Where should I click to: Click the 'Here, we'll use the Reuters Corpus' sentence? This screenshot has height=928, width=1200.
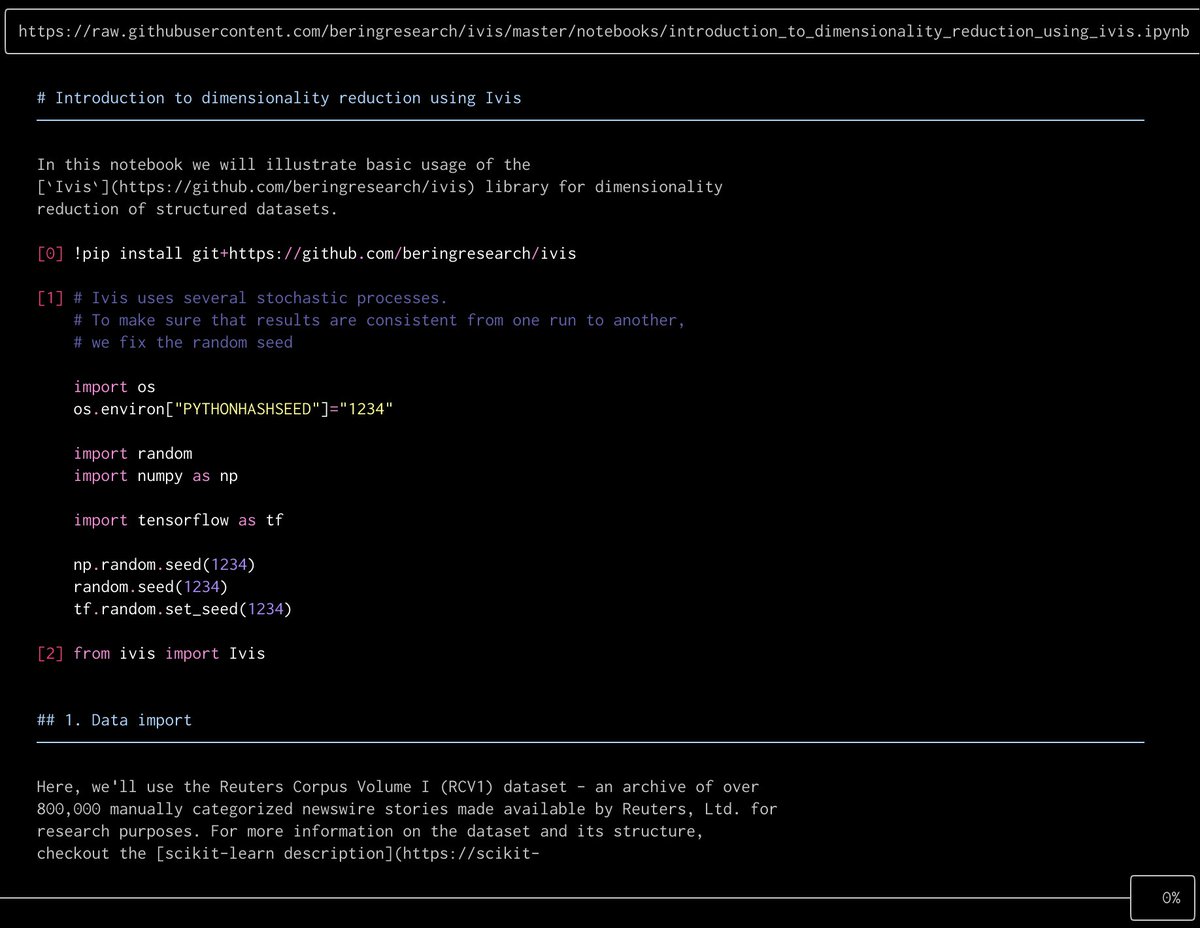398,787
